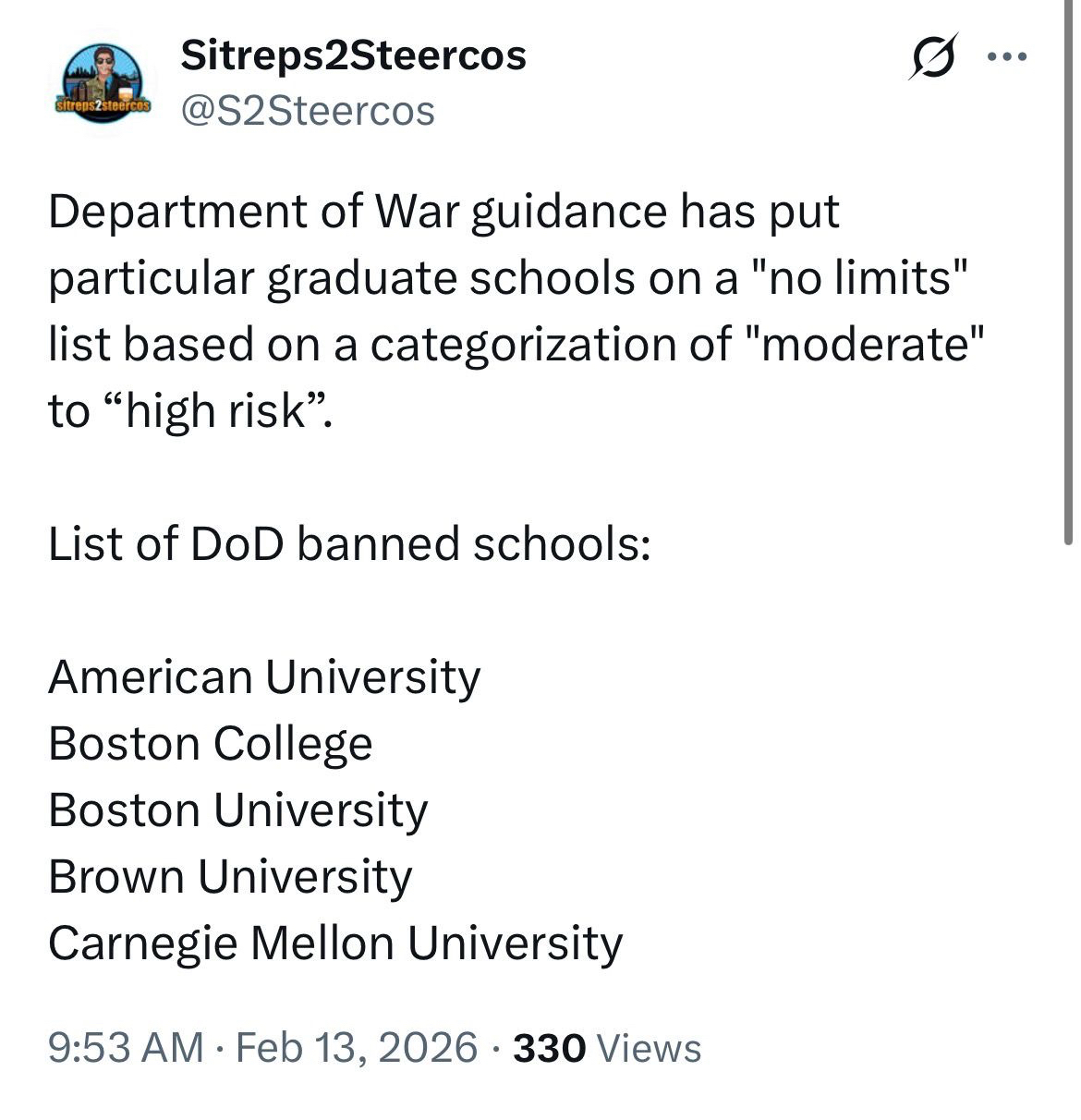Click the "Boston College" list entry
The image size is (1081, 1120).
(211, 743)
